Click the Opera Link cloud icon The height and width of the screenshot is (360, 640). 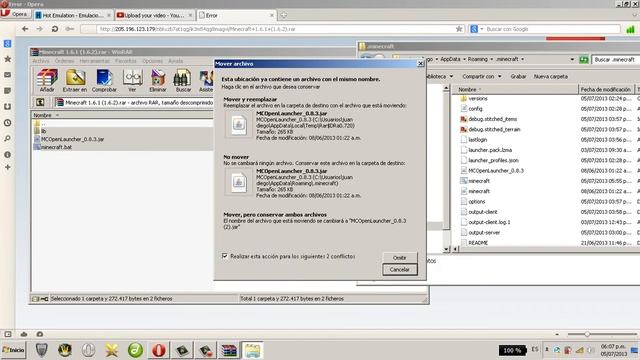(x=24, y=334)
